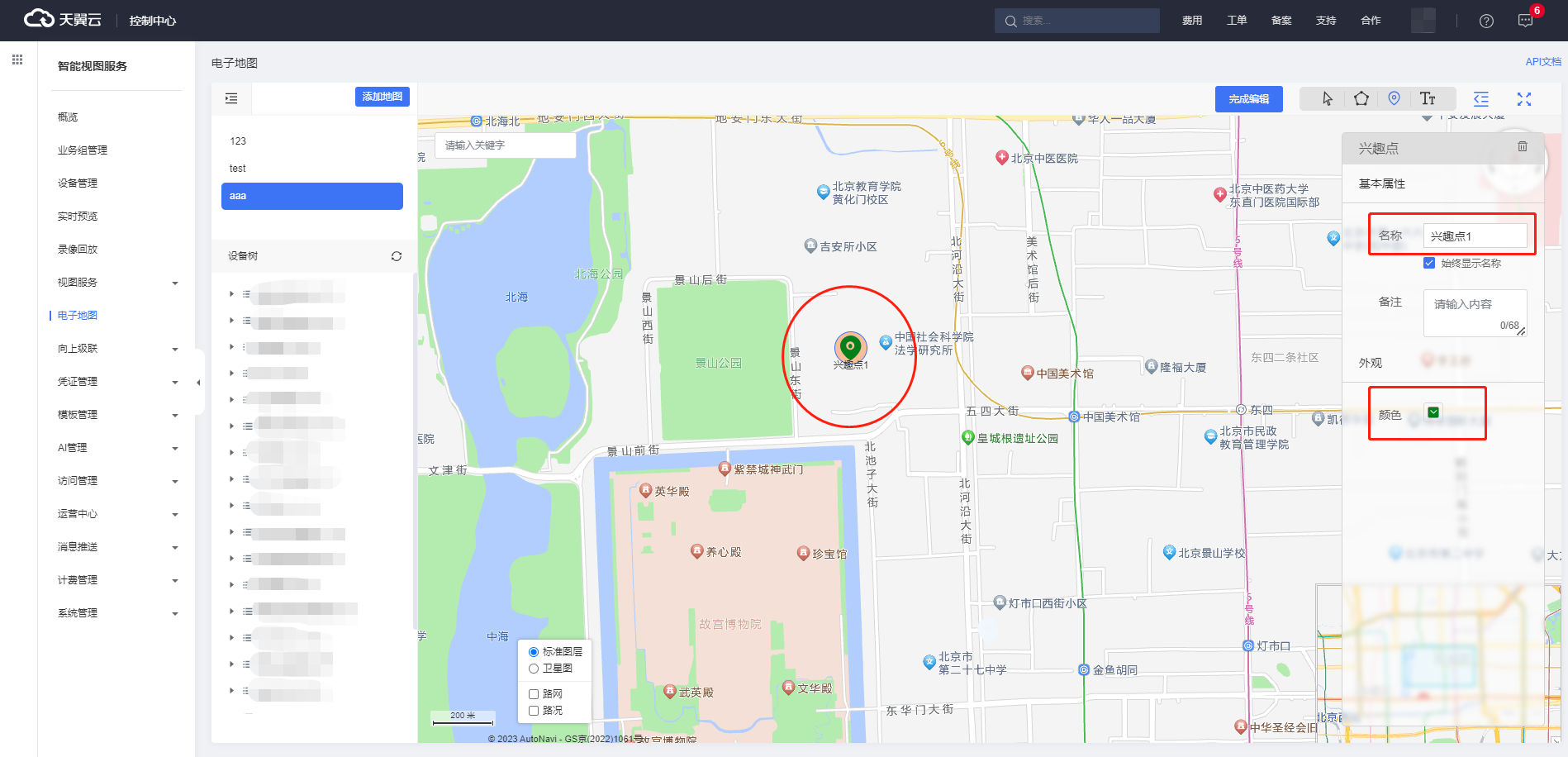Click the 武英殿 landmark marker
Image resolution: width=1568 pixels, height=757 pixels.
point(670,691)
